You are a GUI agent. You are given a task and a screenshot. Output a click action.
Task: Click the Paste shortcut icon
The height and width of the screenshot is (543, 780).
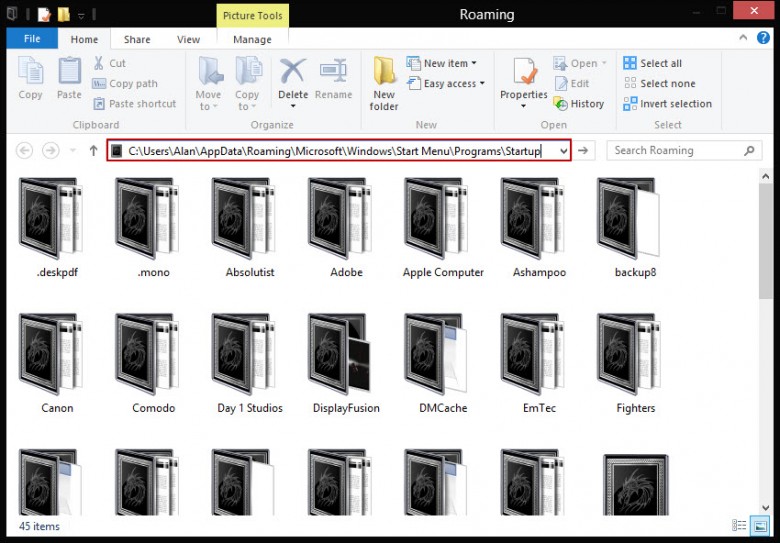(99, 103)
